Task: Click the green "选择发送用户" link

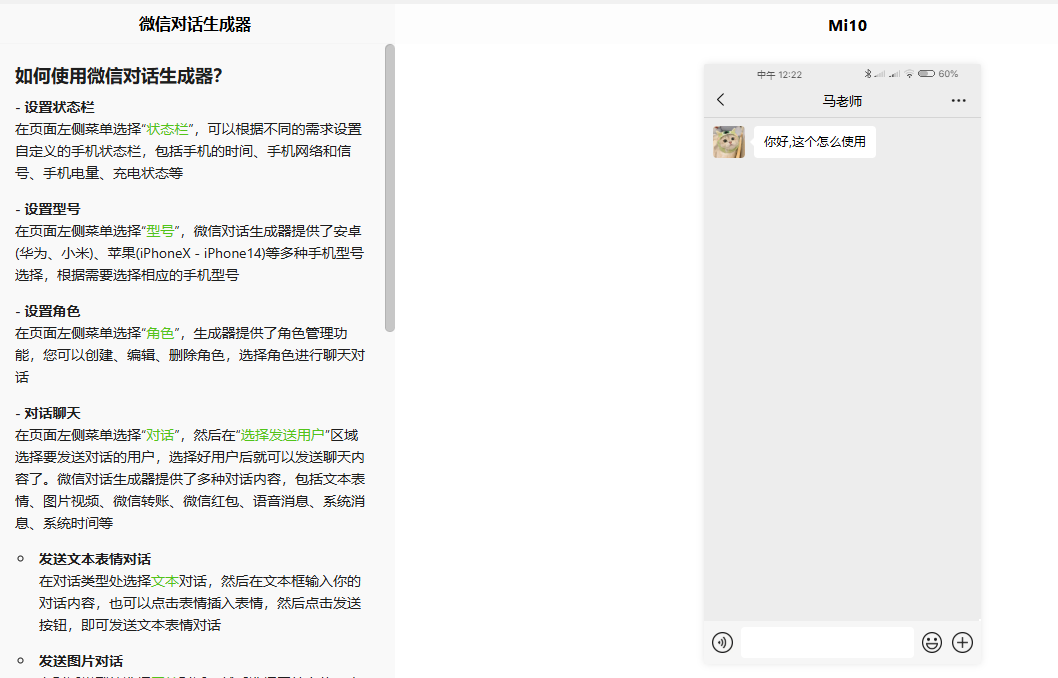Action: (x=282, y=434)
